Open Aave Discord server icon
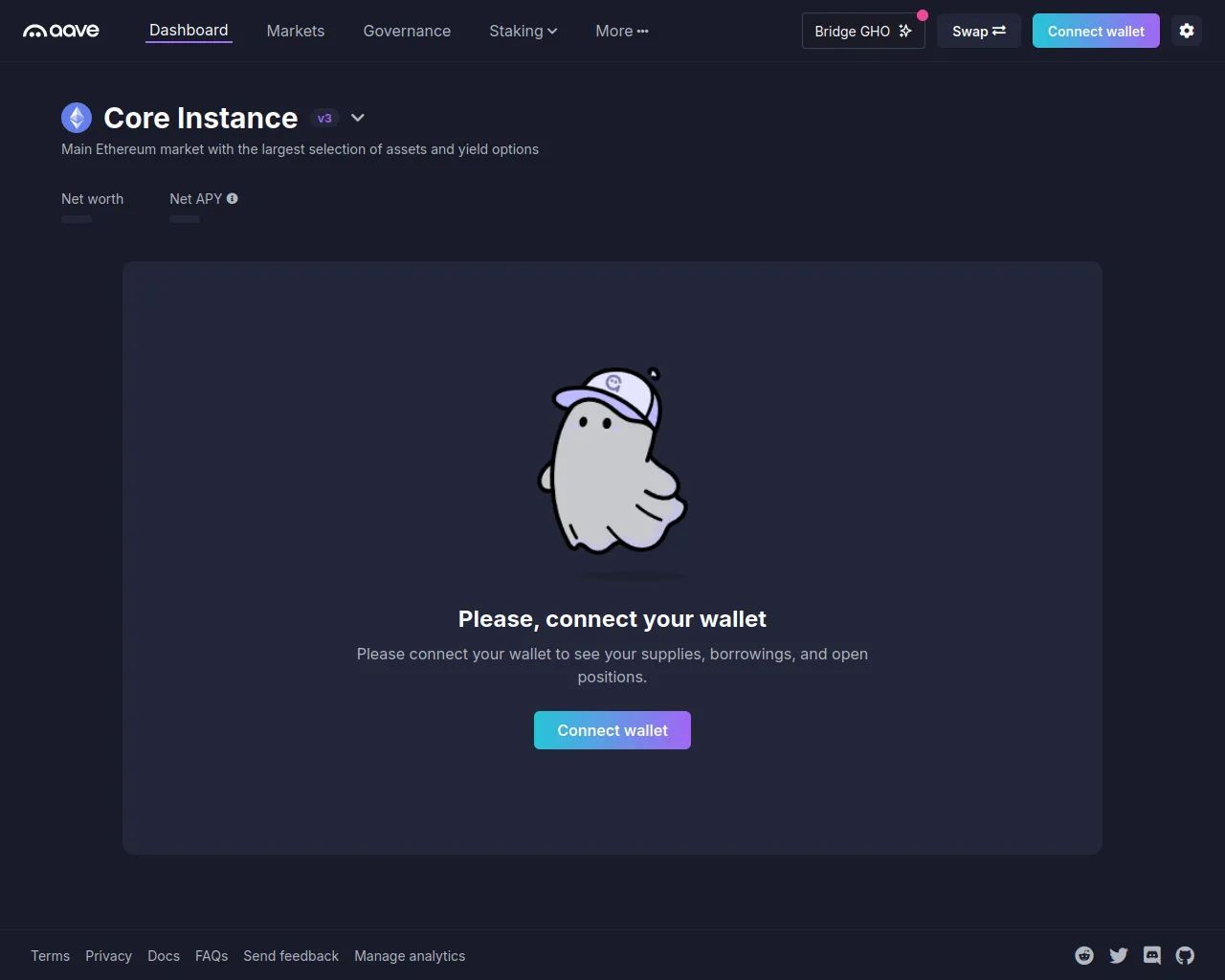Screen dimensions: 1225x980 1152,955
